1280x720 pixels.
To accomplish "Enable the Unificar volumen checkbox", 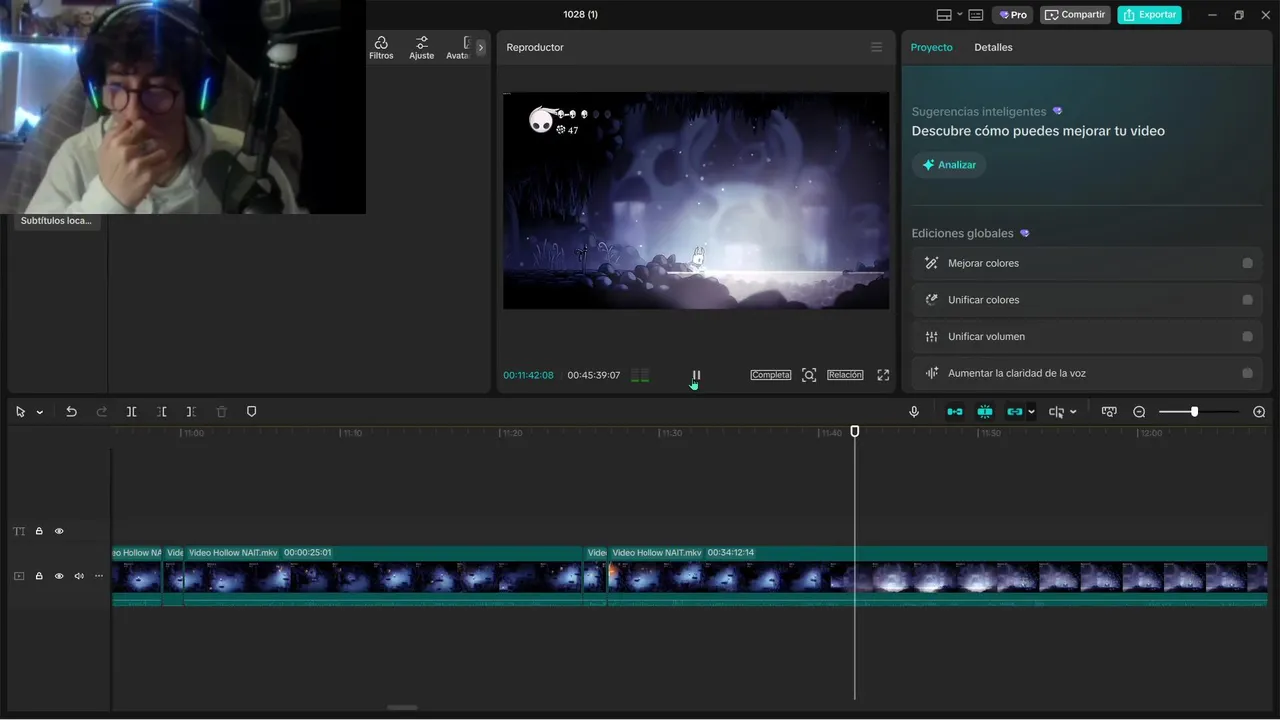I will coord(1247,337).
